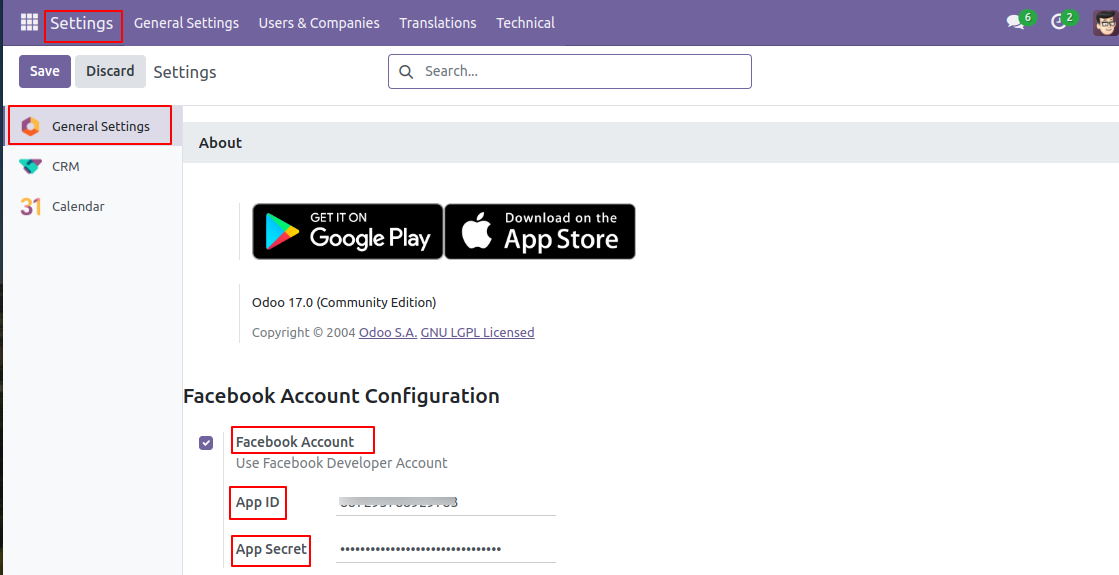Image resolution: width=1119 pixels, height=575 pixels.
Task: Open the apps grid menu icon
Action: [29, 22]
